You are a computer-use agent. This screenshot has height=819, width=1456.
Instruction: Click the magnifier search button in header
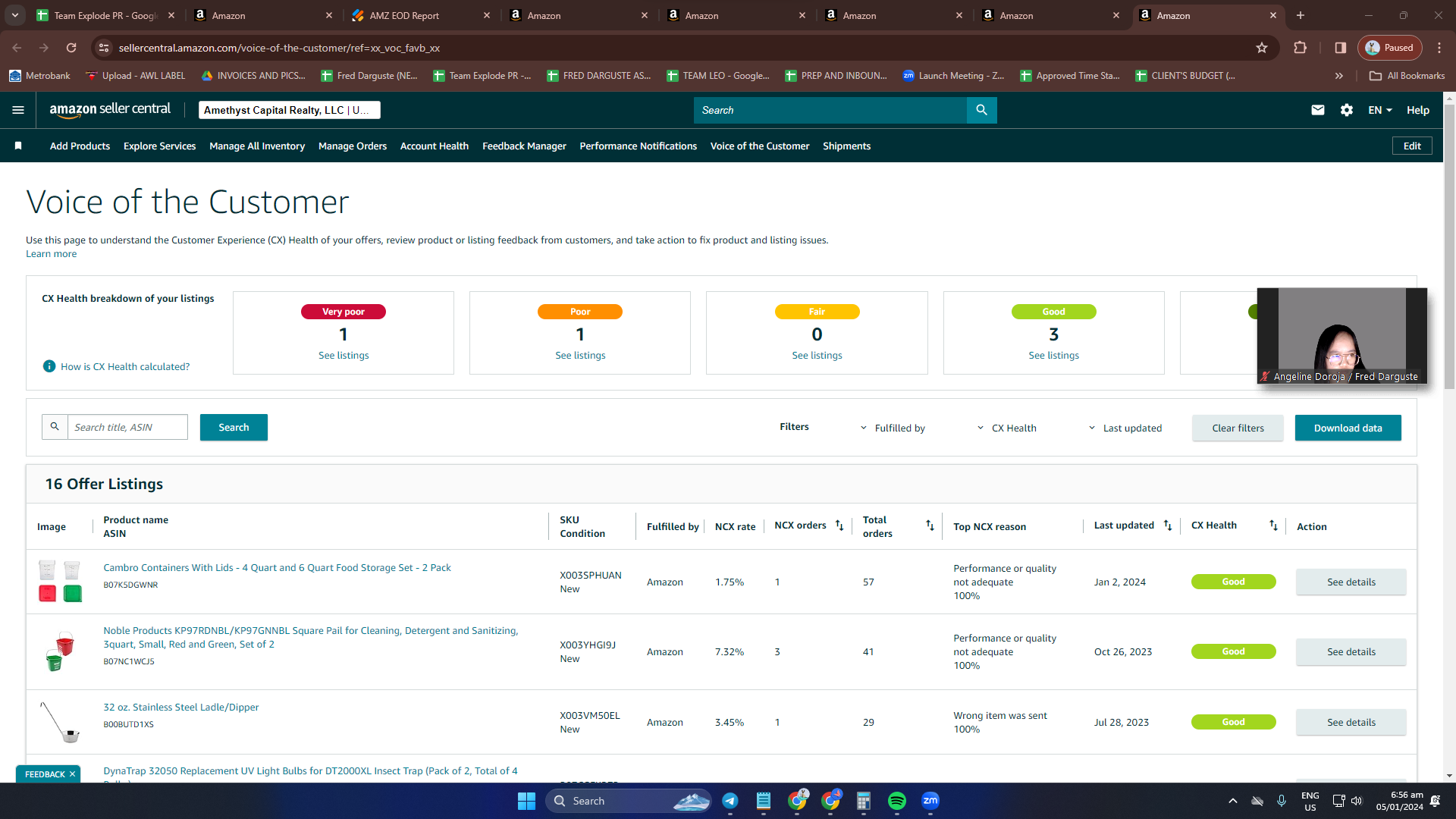tap(981, 110)
